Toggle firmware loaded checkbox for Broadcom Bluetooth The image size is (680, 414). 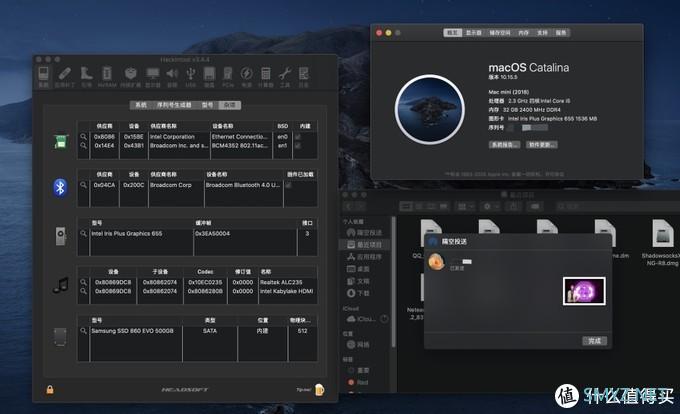point(288,185)
